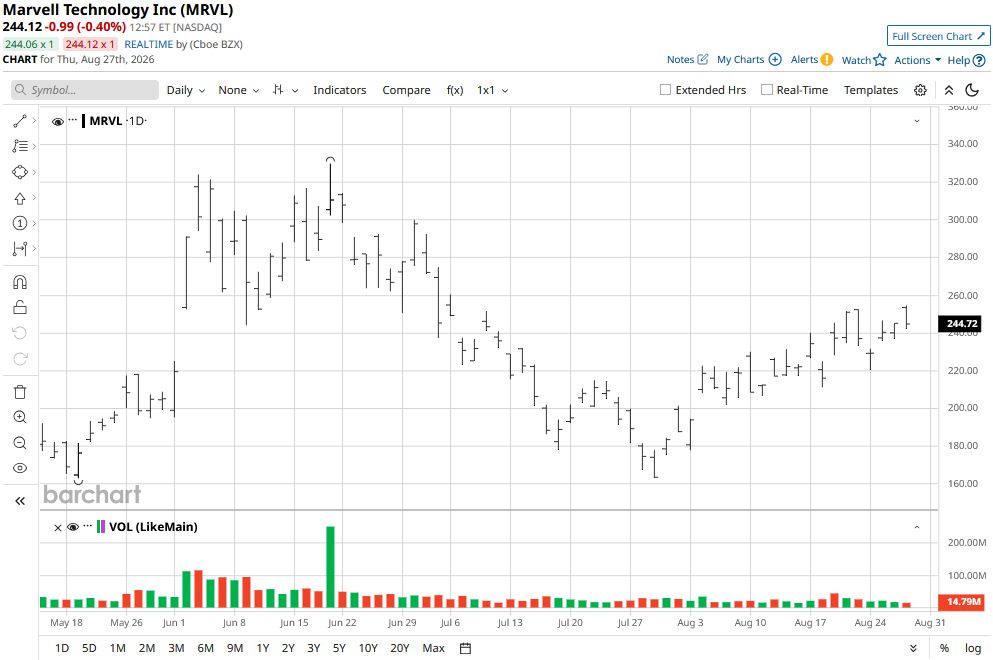993x660 pixels.
Task: Open the None dropdown
Action: click(x=238, y=90)
